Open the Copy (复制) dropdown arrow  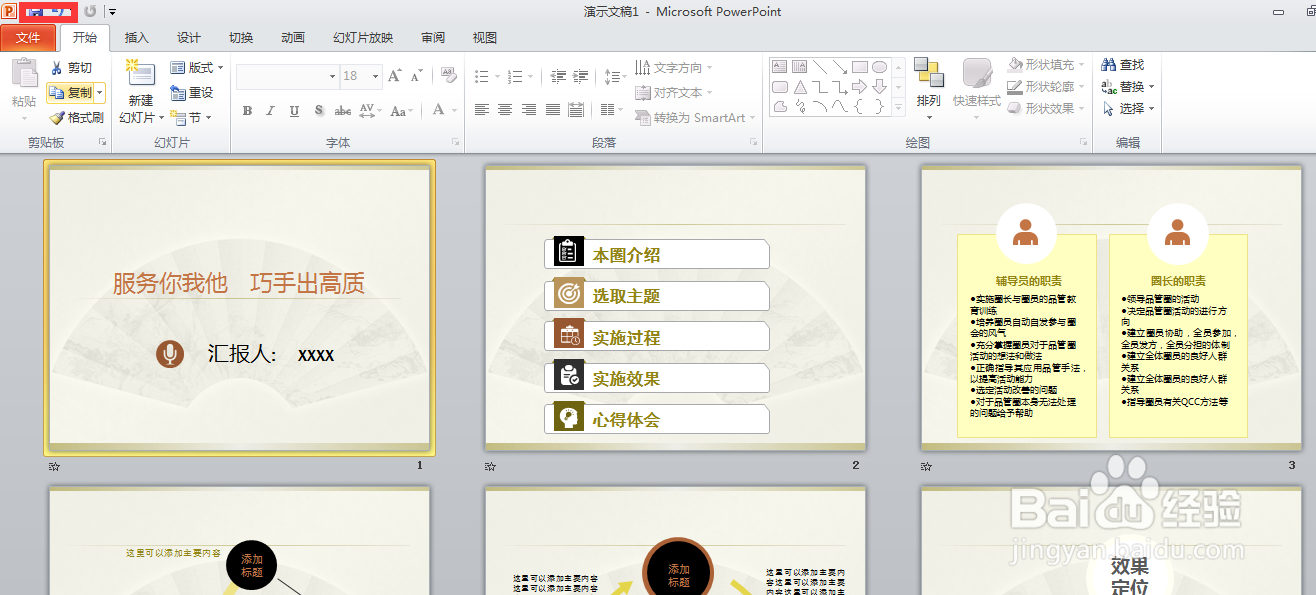click(100, 93)
